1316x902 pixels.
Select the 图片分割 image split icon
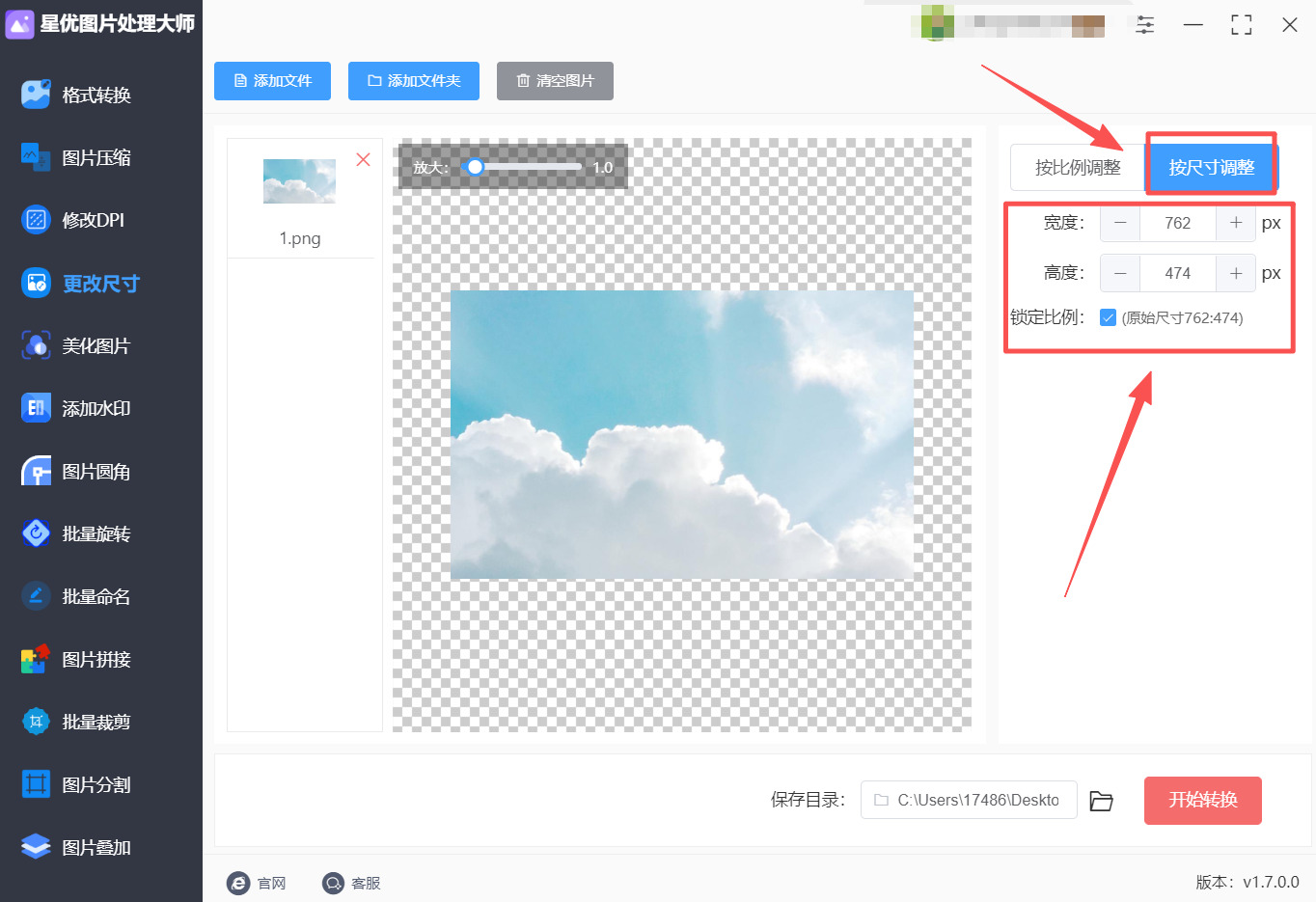pyautogui.click(x=36, y=784)
